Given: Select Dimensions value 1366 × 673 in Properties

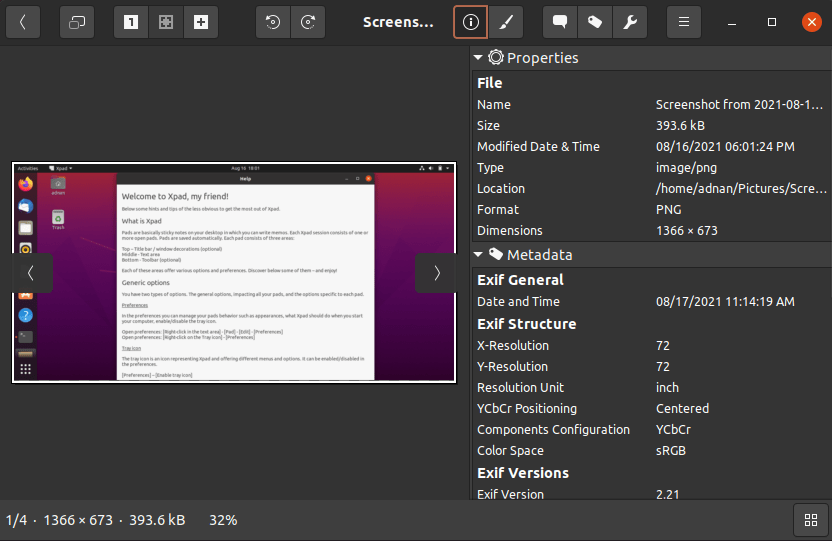Looking at the screenshot, I should (687, 231).
